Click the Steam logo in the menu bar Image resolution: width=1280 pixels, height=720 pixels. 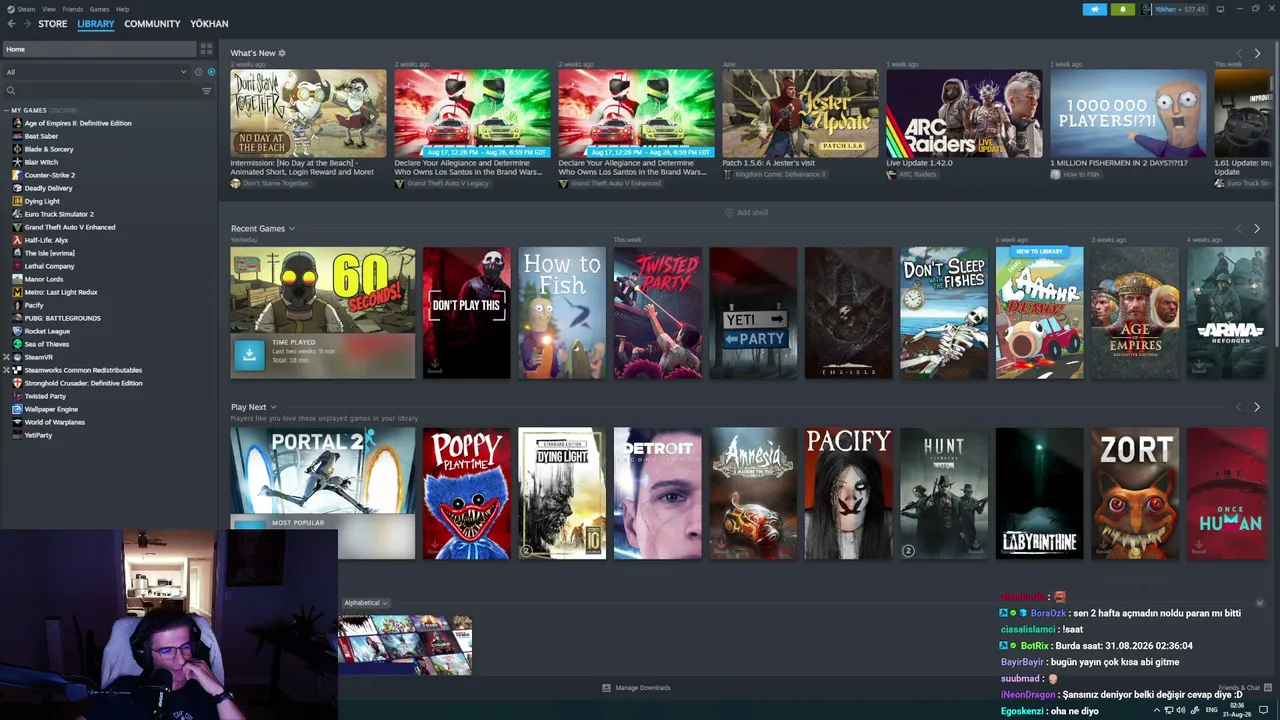click(x=10, y=9)
